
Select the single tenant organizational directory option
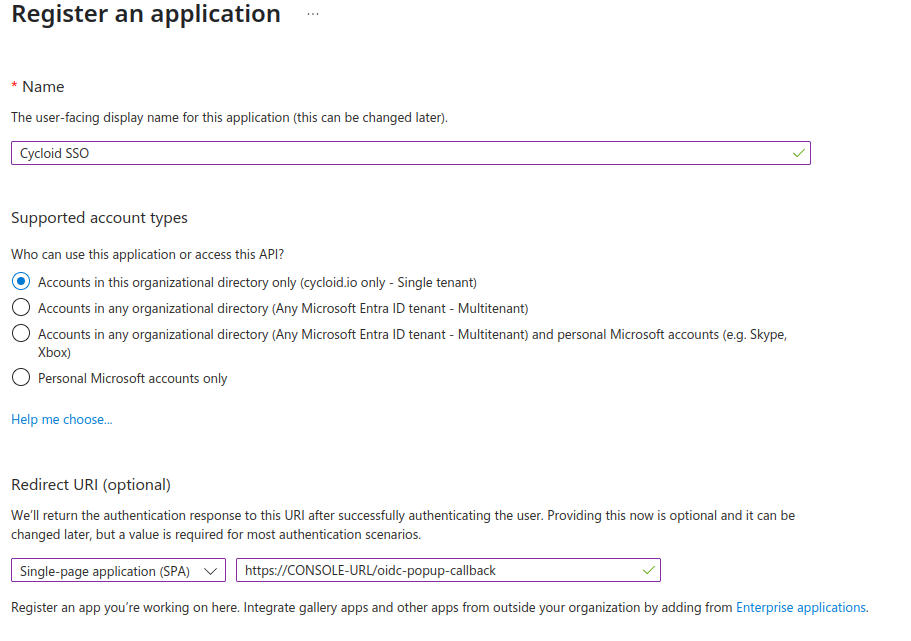click(x=21, y=282)
